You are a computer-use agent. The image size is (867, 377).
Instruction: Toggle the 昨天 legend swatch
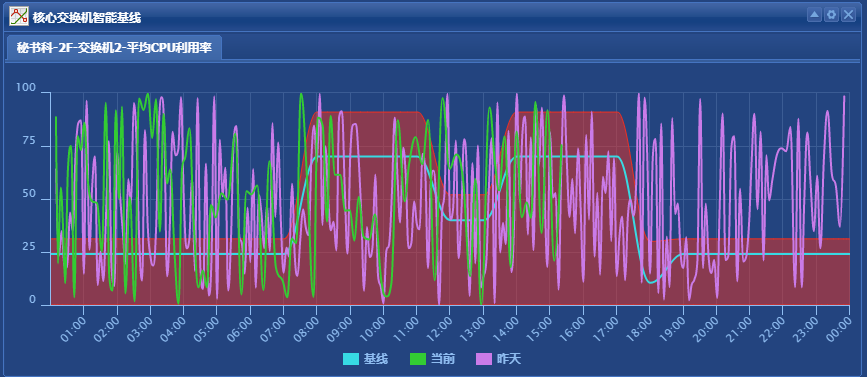484,359
